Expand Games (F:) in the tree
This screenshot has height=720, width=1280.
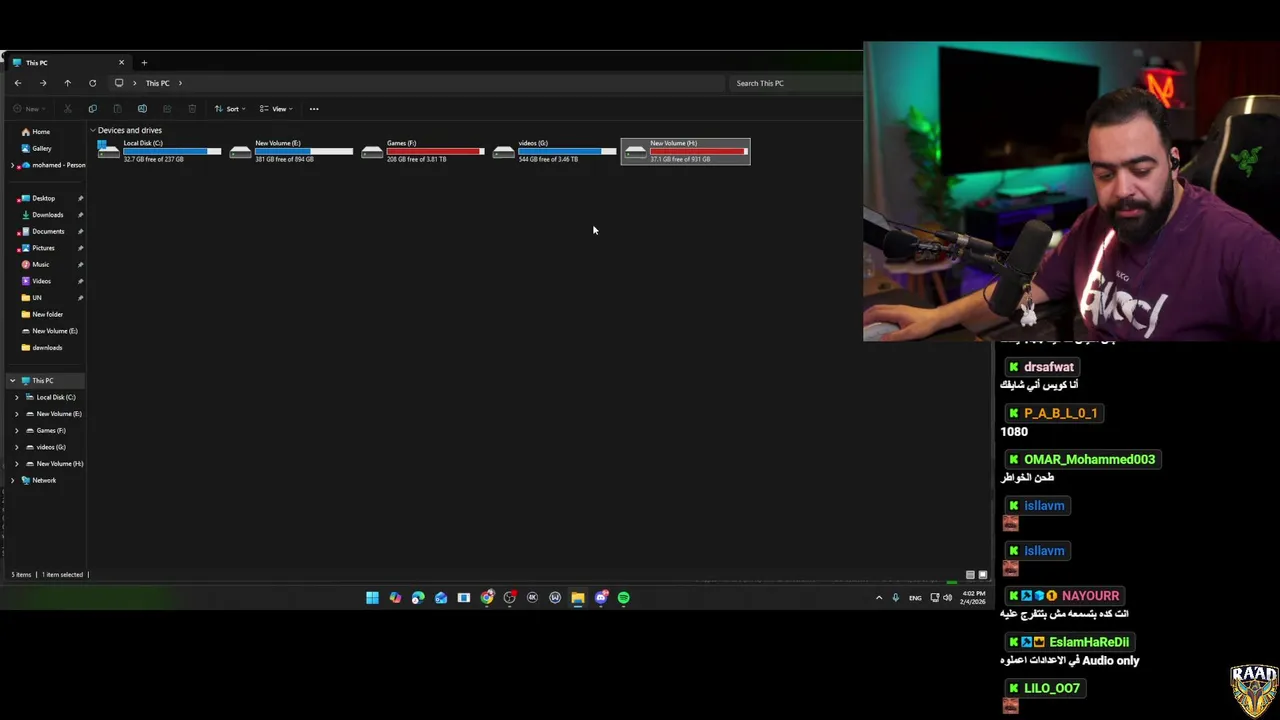(x=16, y=431)
